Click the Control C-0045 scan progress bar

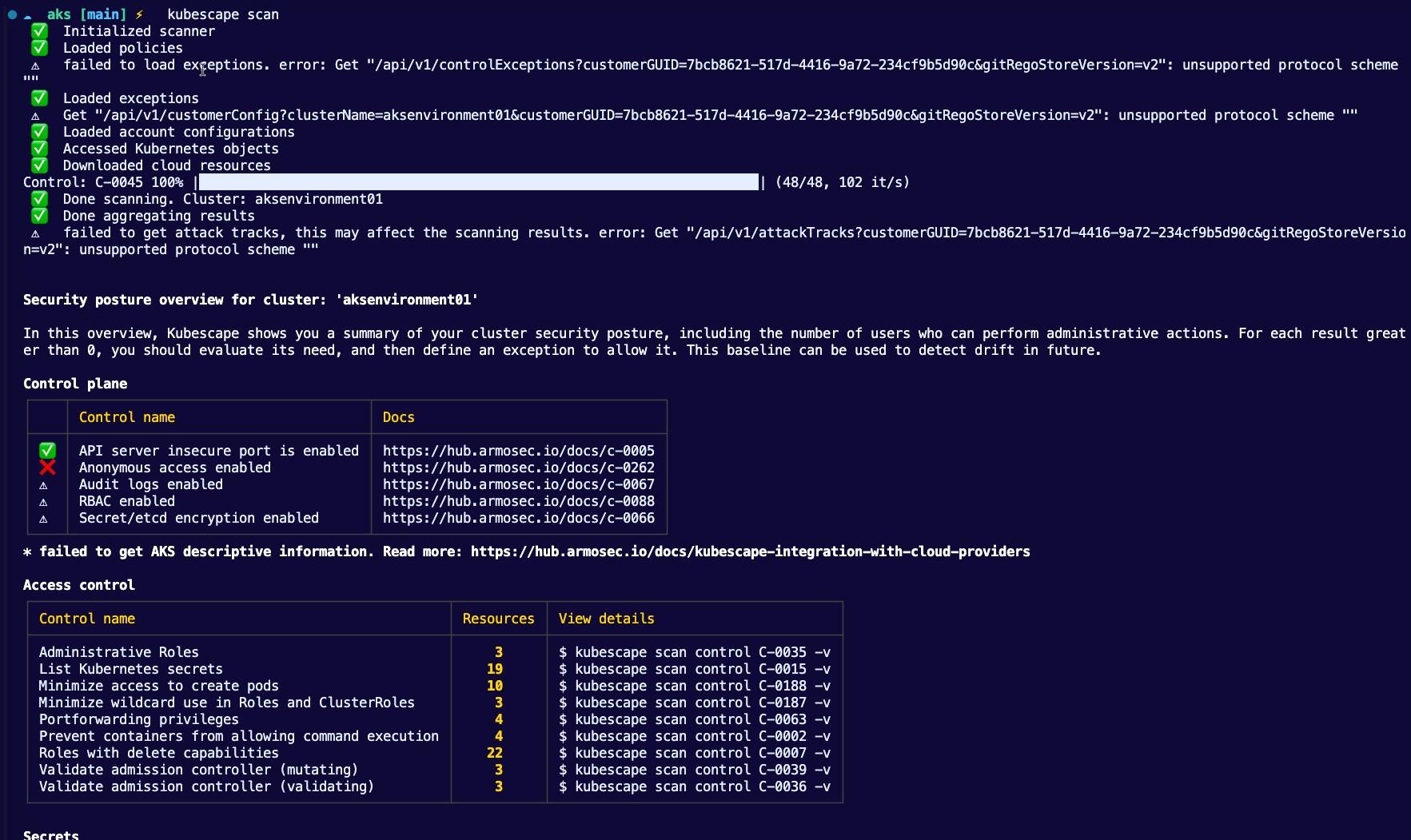pyautogui.click(x=478, y=182)
